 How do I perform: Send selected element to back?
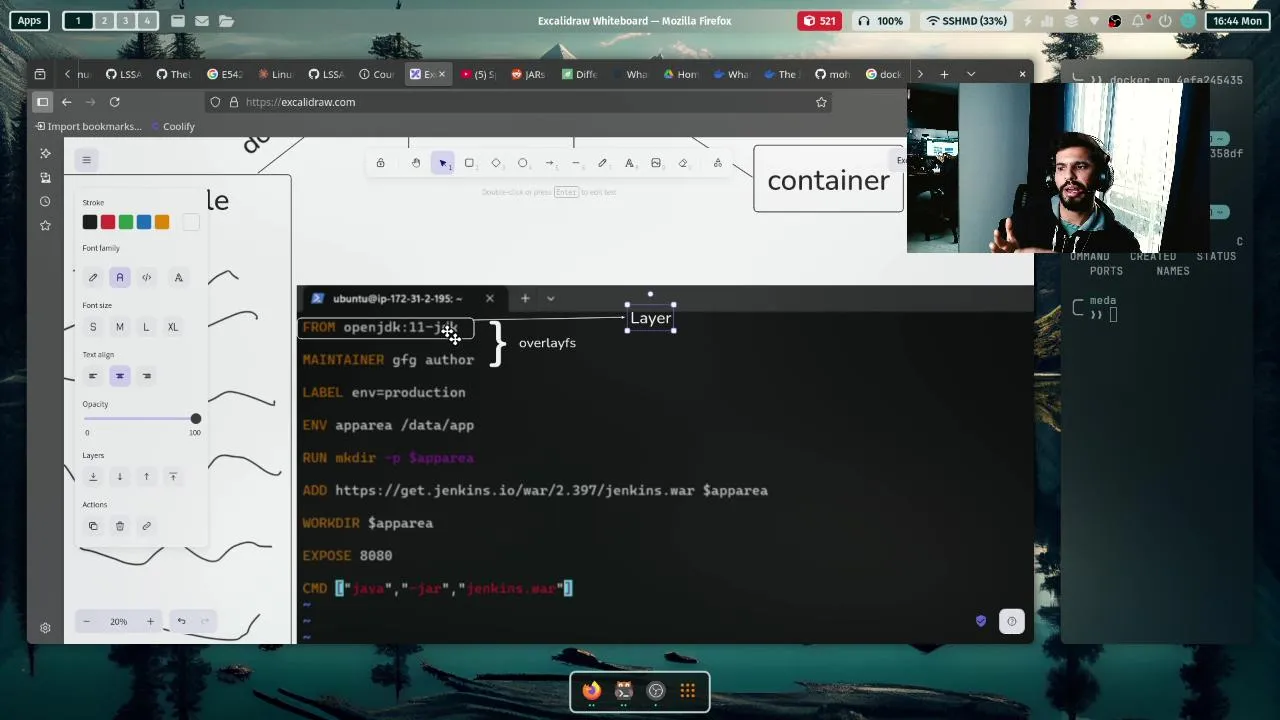click(93, 477)
